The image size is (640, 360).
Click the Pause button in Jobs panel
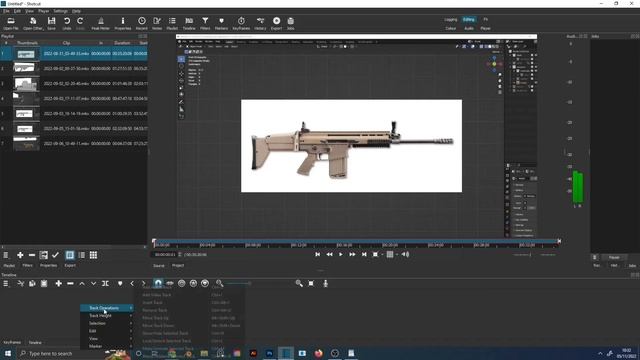point(614,258)
